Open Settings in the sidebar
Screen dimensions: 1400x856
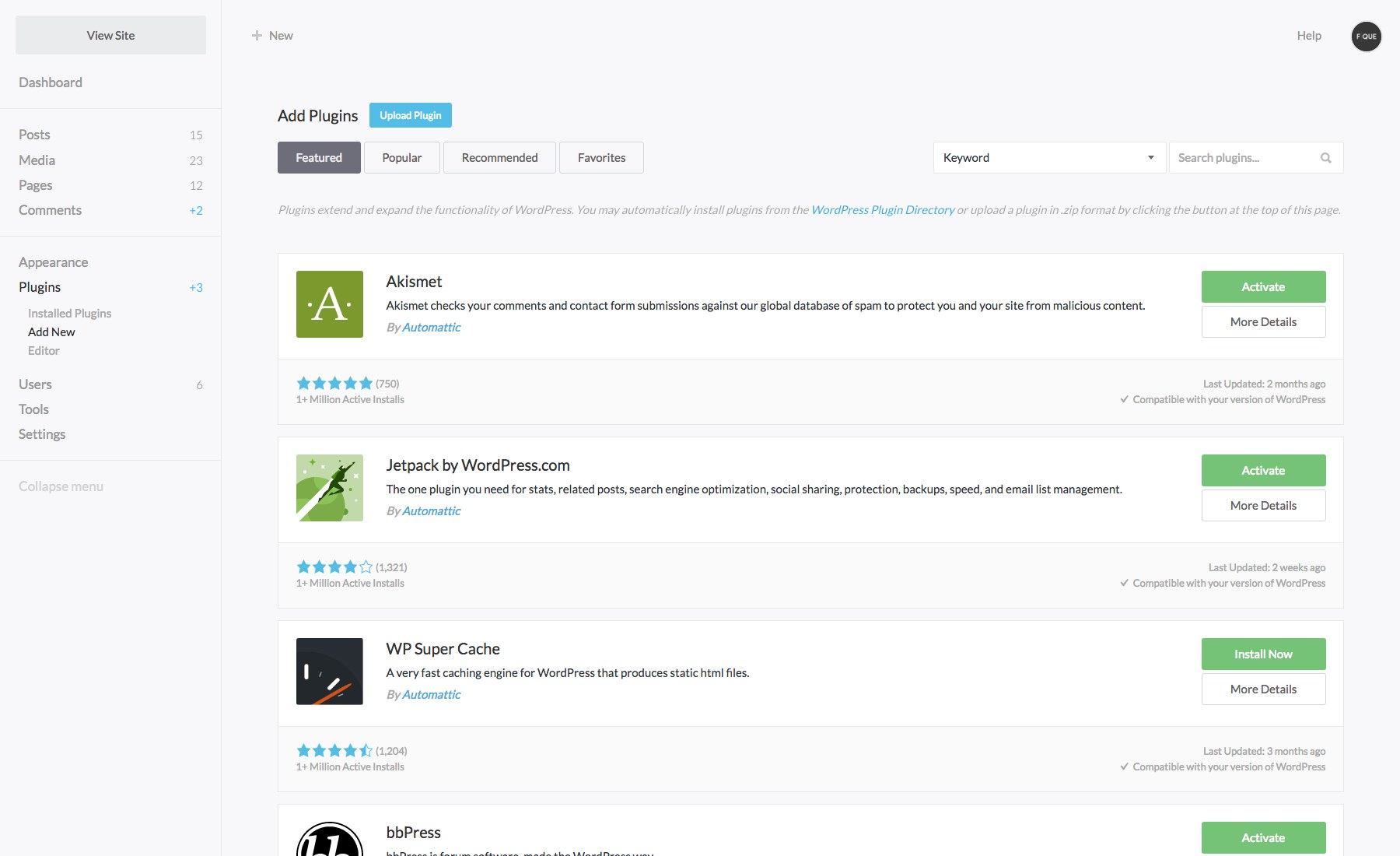point(42,434)
